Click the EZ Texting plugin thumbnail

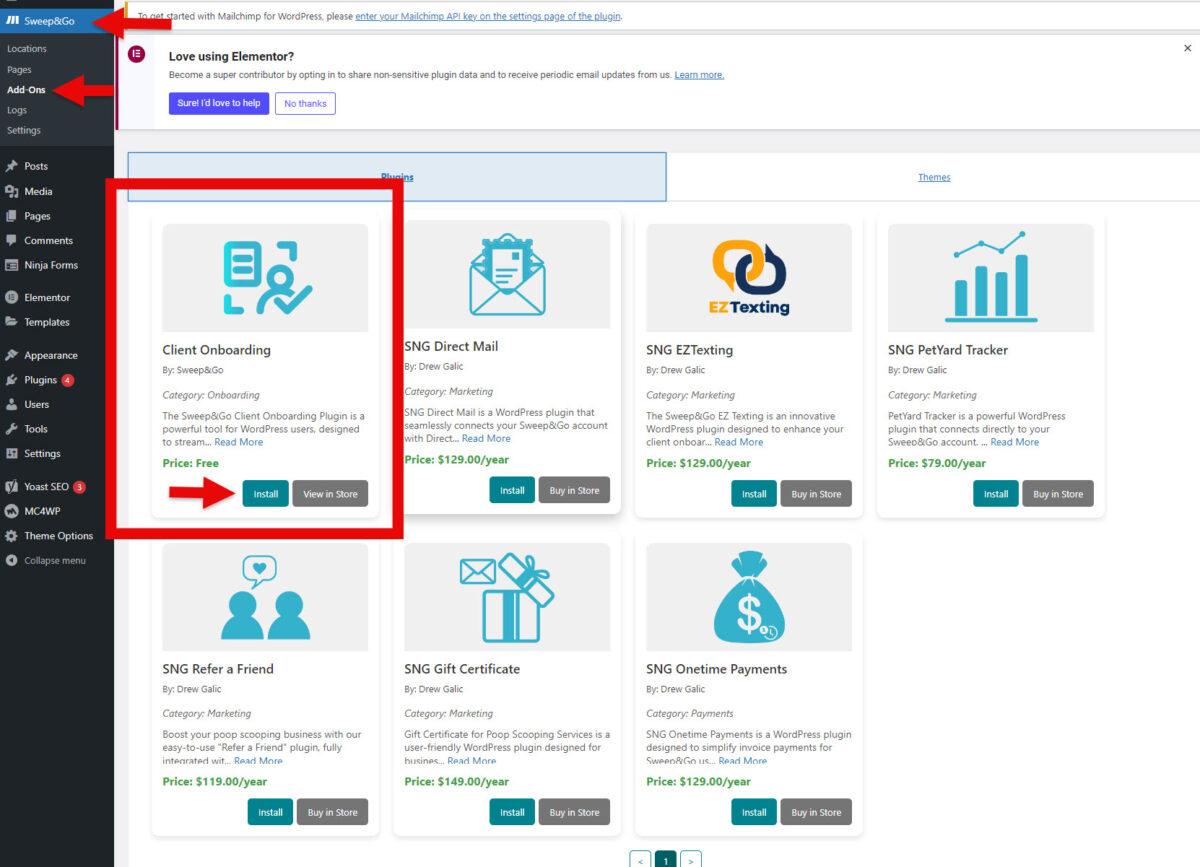748,275
